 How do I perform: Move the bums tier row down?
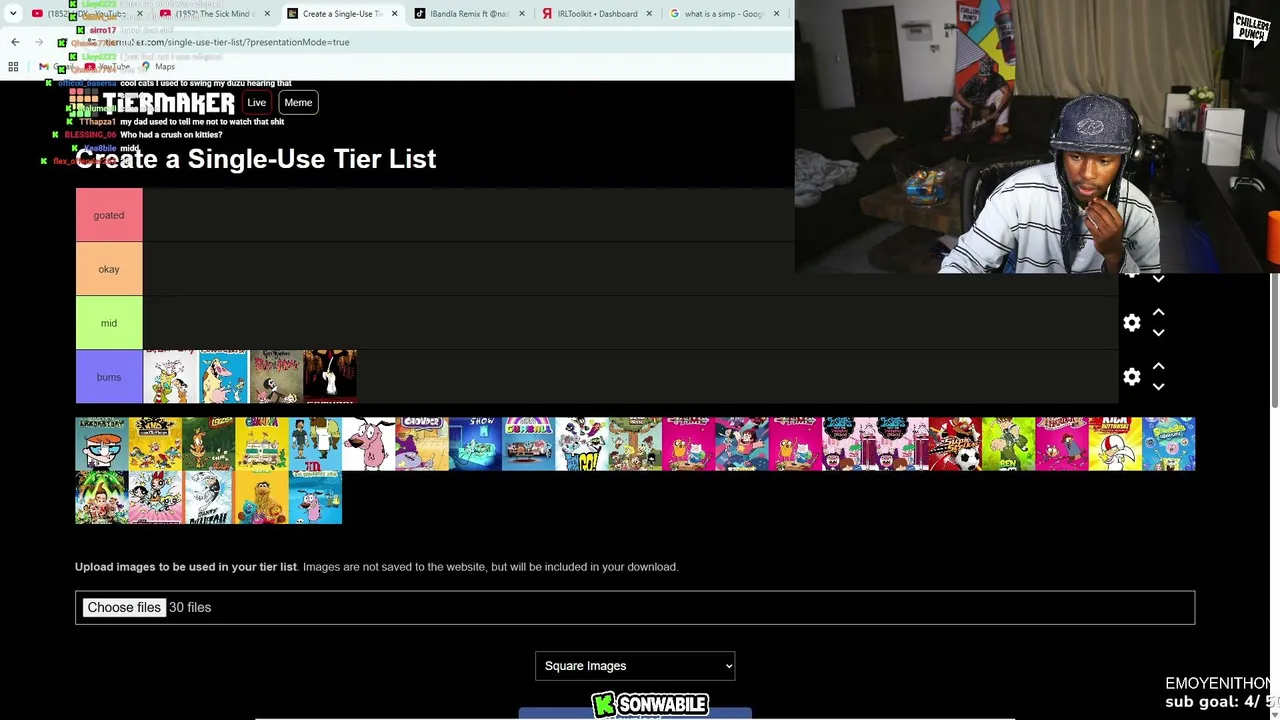pos(1158,387)
